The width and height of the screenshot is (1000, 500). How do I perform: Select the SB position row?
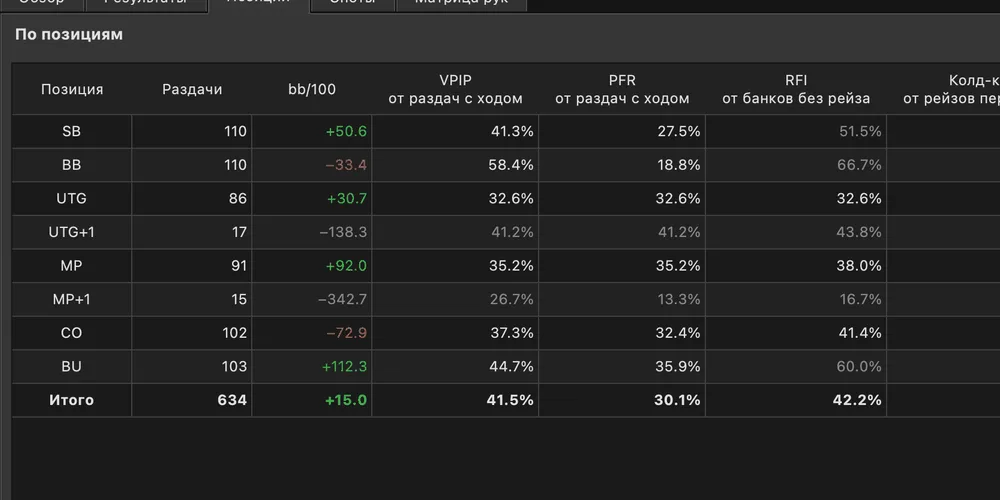(506, 131)
